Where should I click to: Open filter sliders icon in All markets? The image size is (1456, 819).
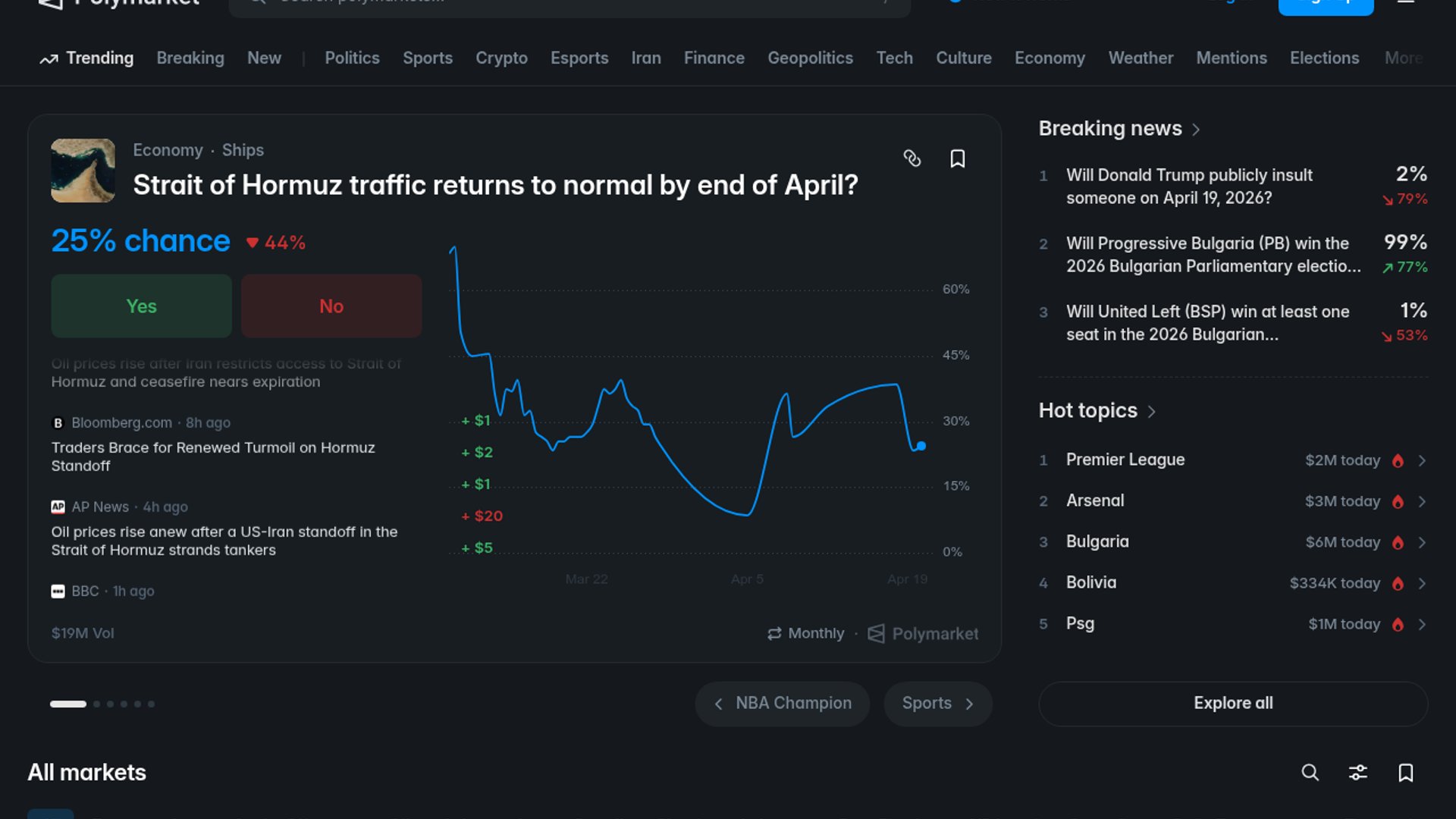1357,772
